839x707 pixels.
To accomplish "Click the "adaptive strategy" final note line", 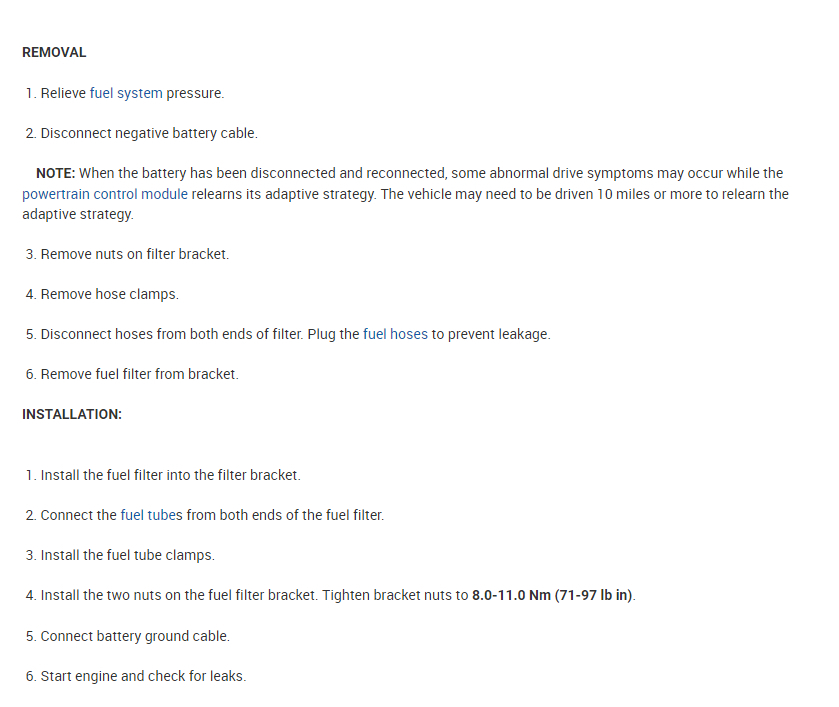I will [77, 214].
